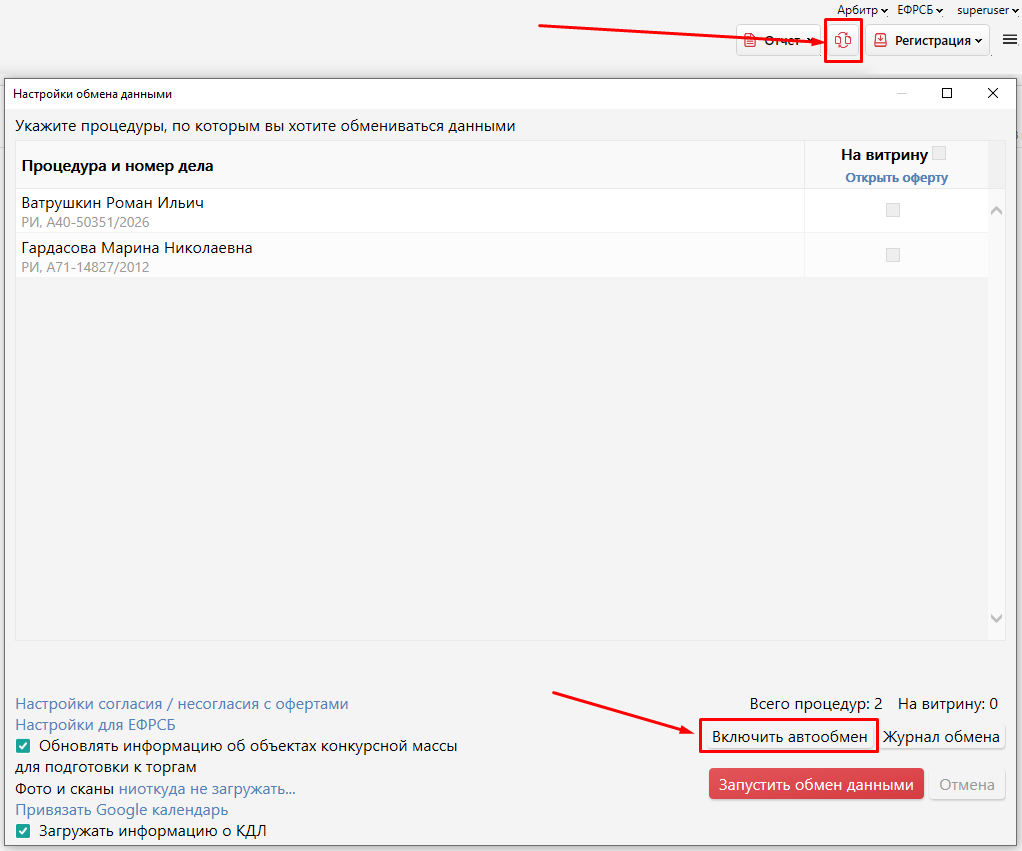The width and height of the screenshot is (1022, 851).
Task: Click case number РИ, А40-50351/2026
Action: (x=85, y=222)
